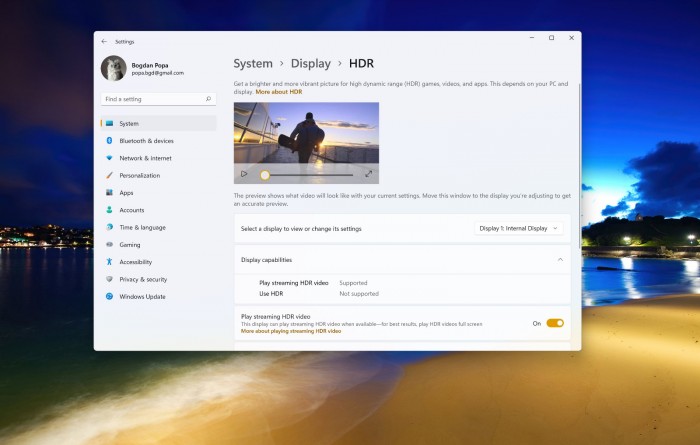Open Bluetooth & devices settings
Viewport: 700px width, 445px height.
146,141
